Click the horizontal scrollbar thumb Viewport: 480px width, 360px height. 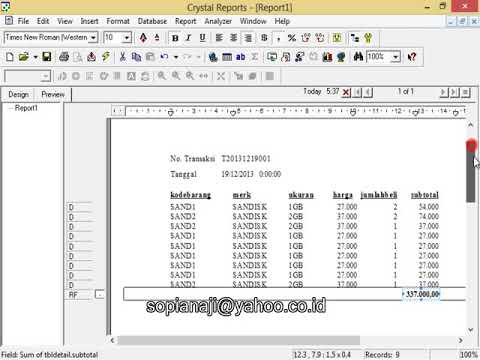(x=238, y=340)
